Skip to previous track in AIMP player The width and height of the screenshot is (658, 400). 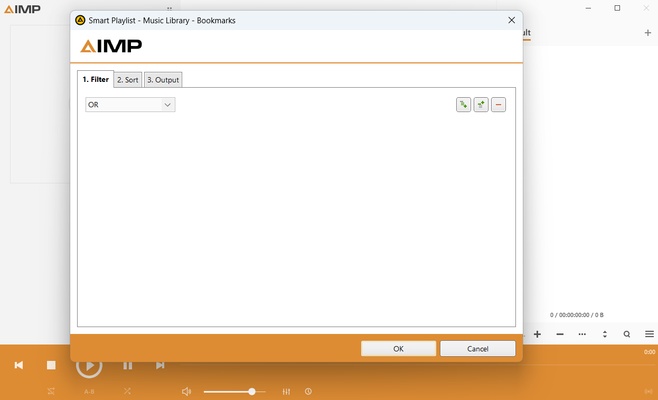pyautogui.click(x=19, y=365)
